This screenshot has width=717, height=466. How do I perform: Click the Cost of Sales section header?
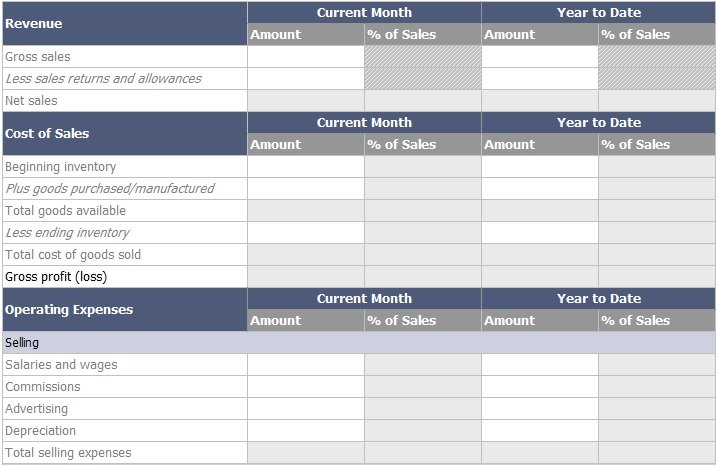coord(125,134)
